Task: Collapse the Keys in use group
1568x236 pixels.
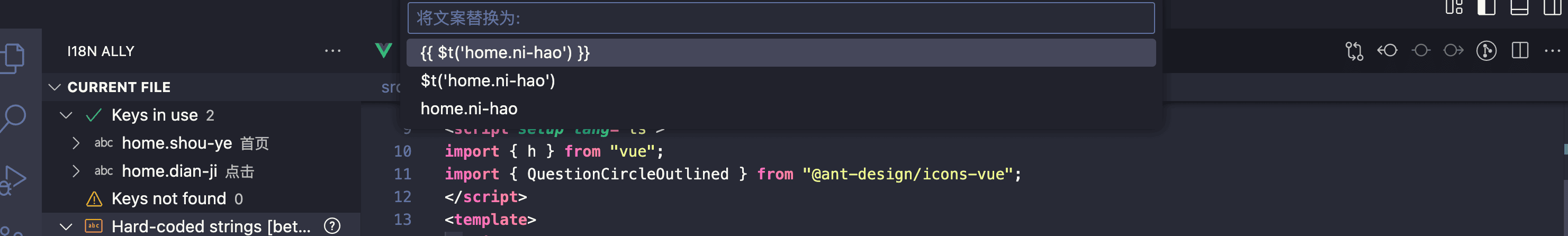Action: click(x=66, y=115)
